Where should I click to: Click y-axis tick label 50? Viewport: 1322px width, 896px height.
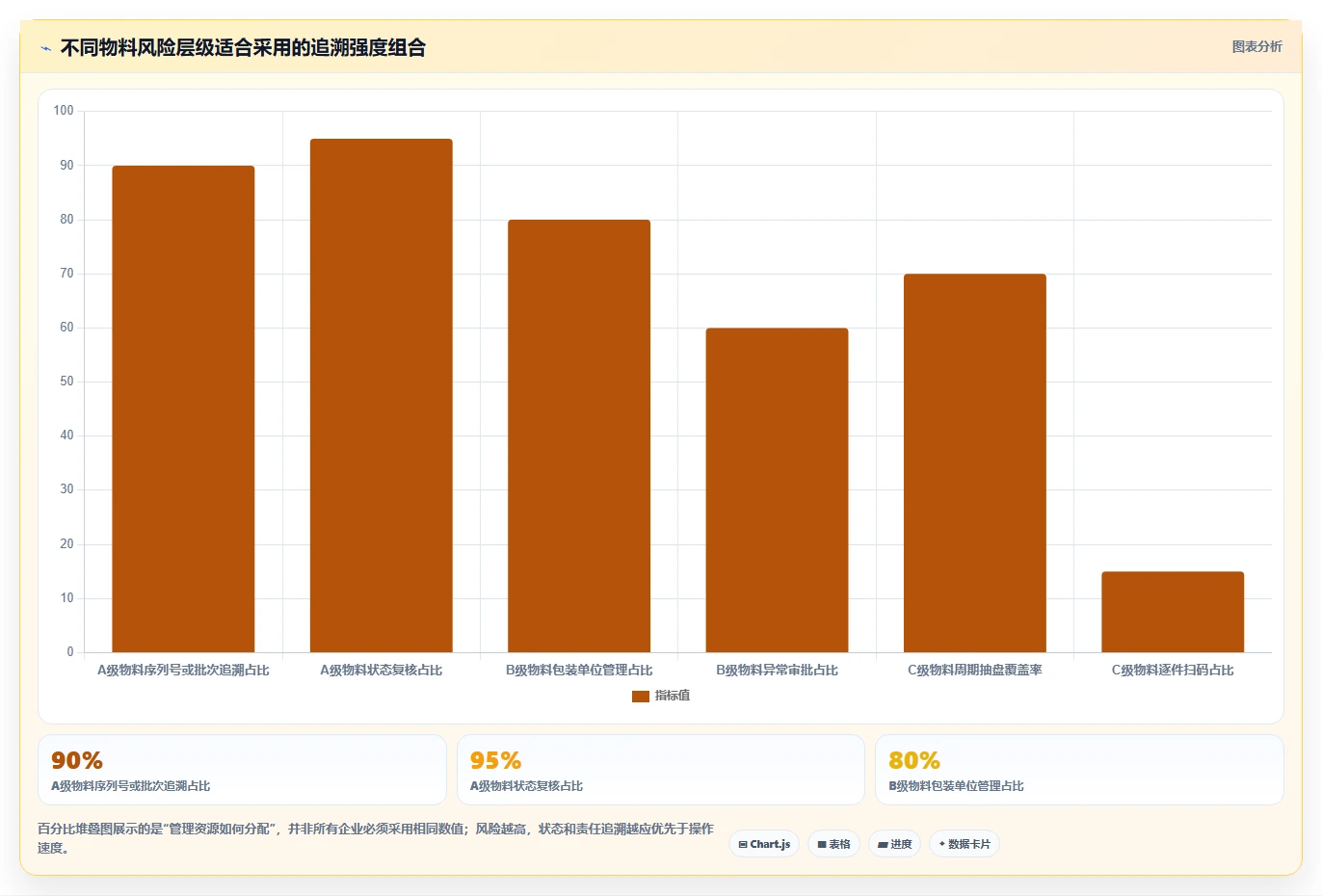pos(66,382)
